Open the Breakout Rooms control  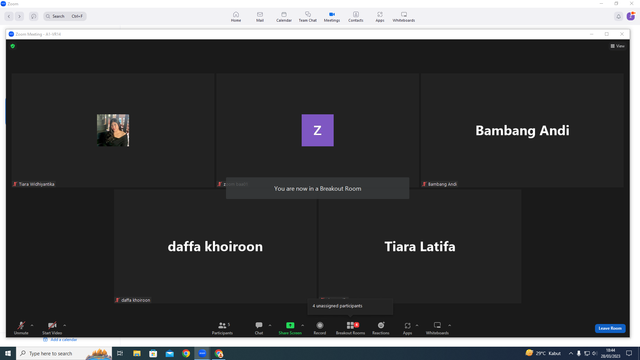coord(350,328)
